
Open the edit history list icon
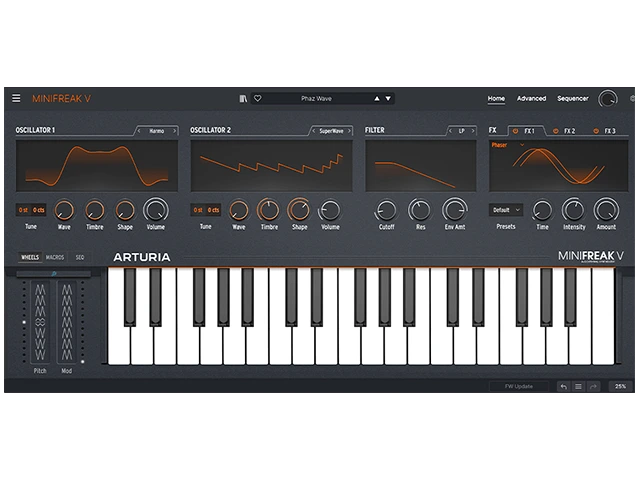pos(578,386)
